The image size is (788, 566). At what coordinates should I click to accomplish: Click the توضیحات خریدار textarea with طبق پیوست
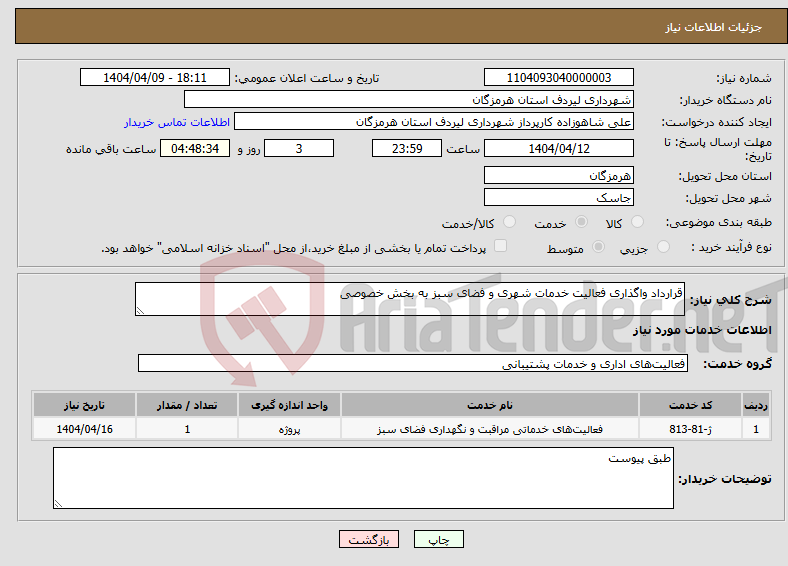tap(363, 478)
